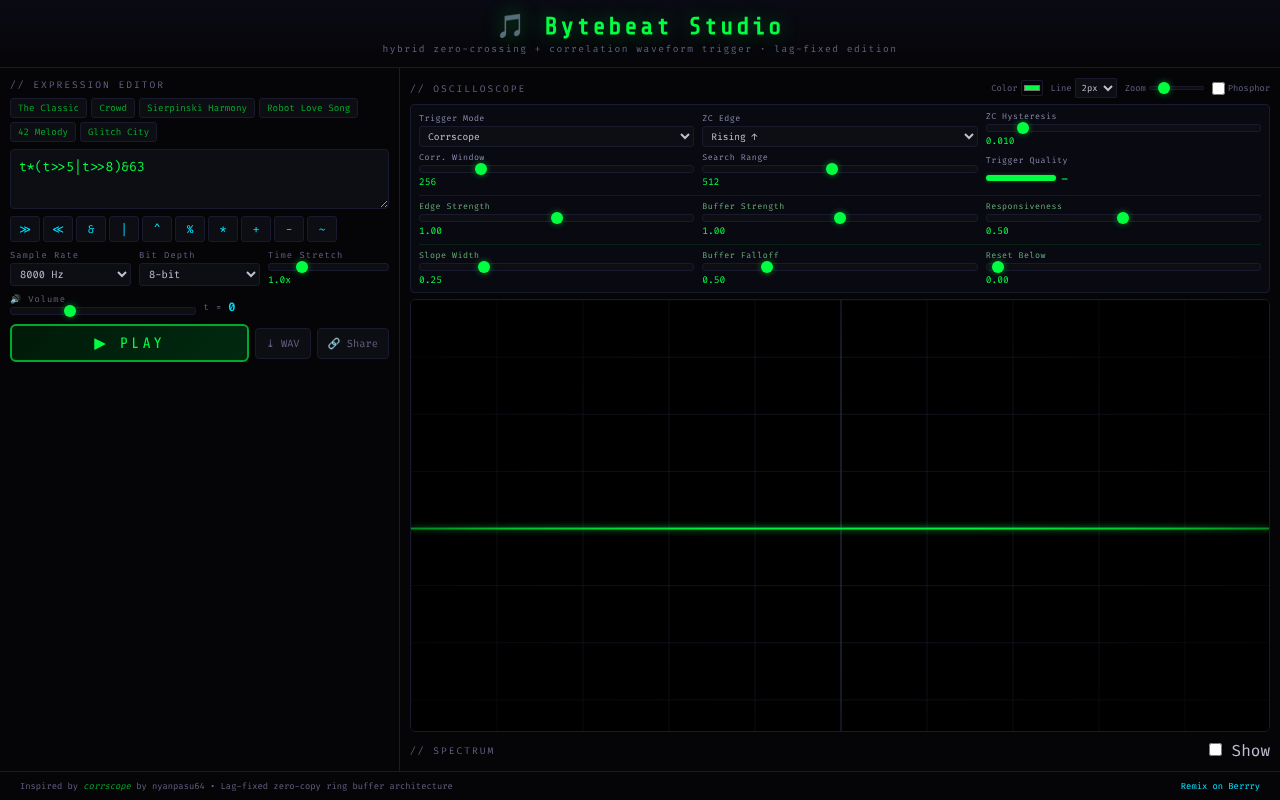Screen dimensions: 1280x800
Task: Open the Remix on Berrry link
Action: 1220,786
